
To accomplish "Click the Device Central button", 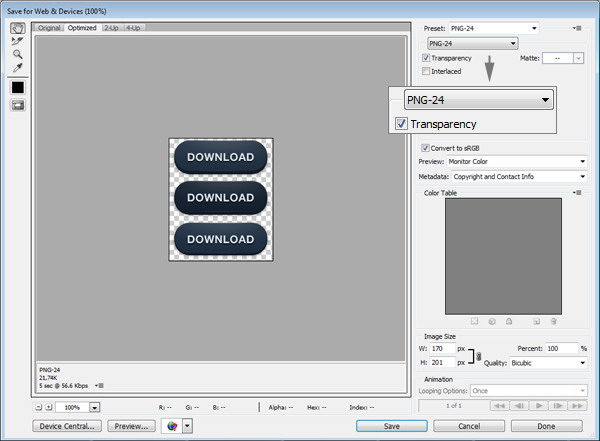I will click(67, 426).
